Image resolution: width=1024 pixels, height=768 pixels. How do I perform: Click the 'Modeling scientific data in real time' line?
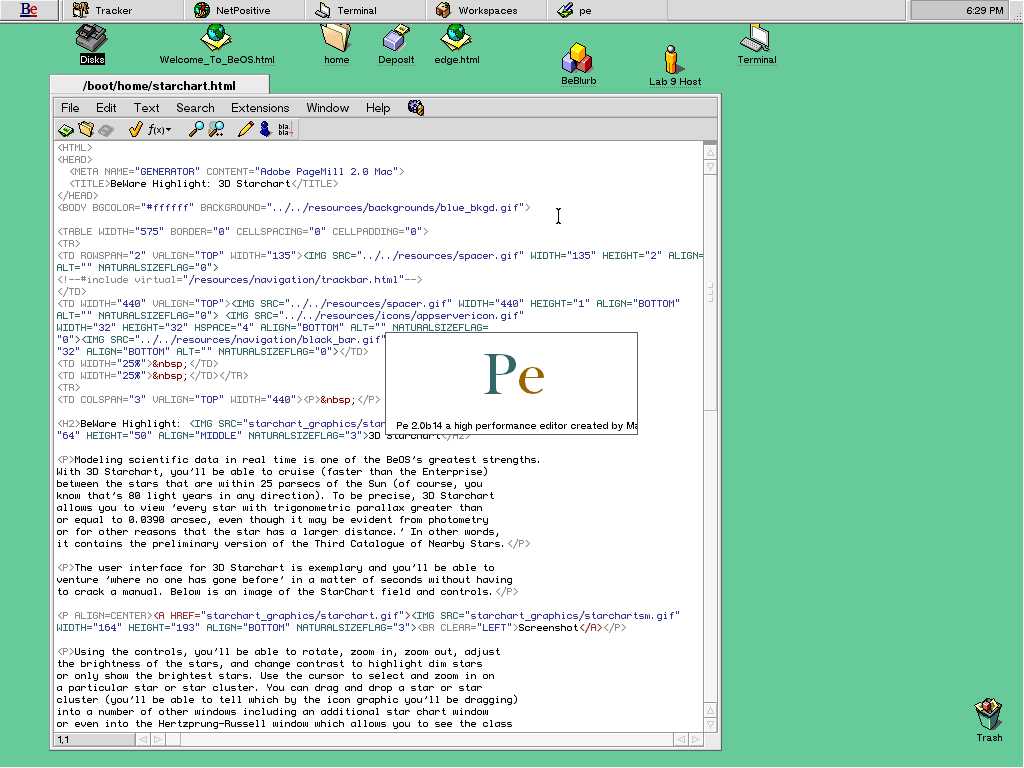point(299,460)
